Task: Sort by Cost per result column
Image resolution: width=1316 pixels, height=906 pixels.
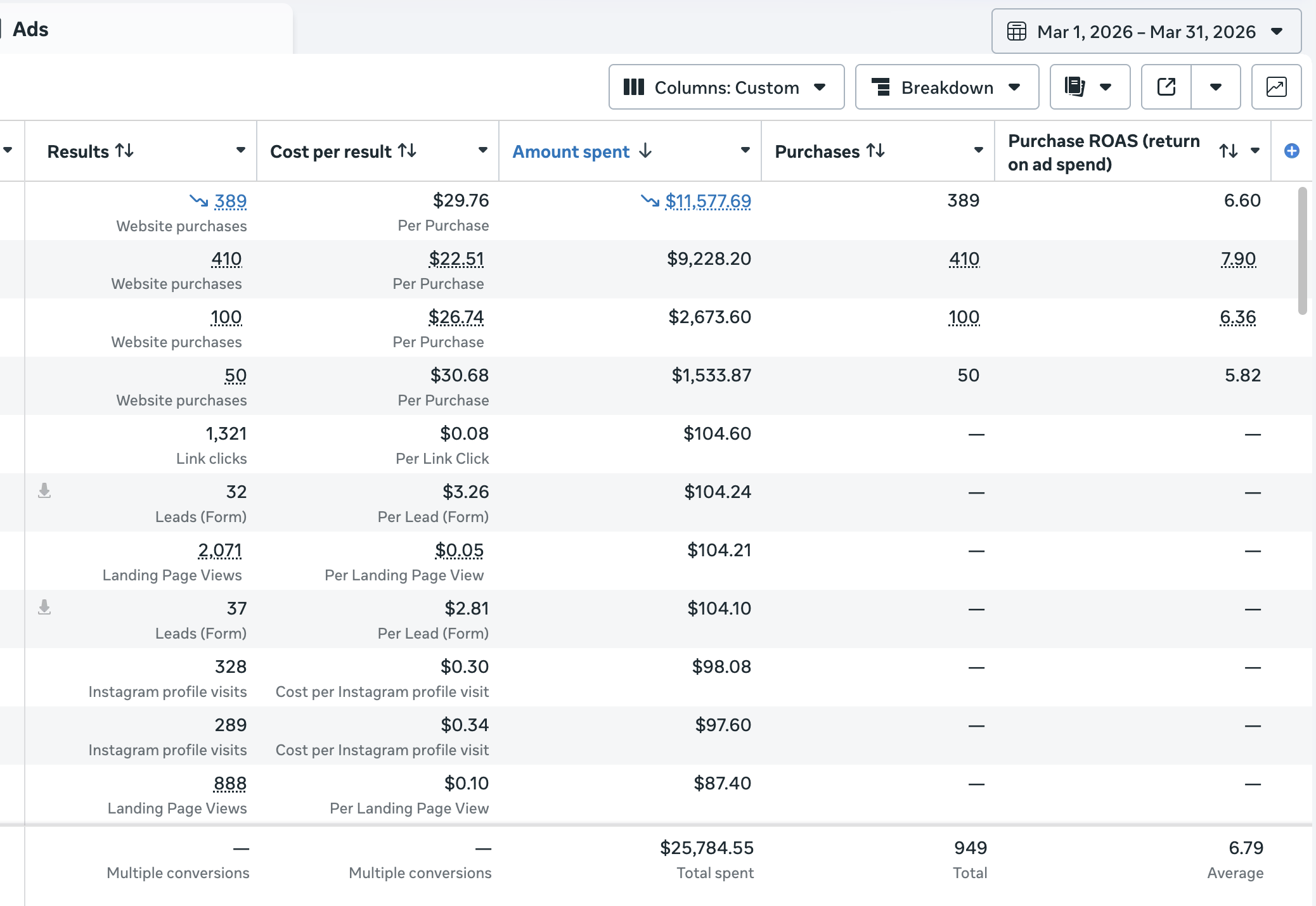Action: point(343,151)
